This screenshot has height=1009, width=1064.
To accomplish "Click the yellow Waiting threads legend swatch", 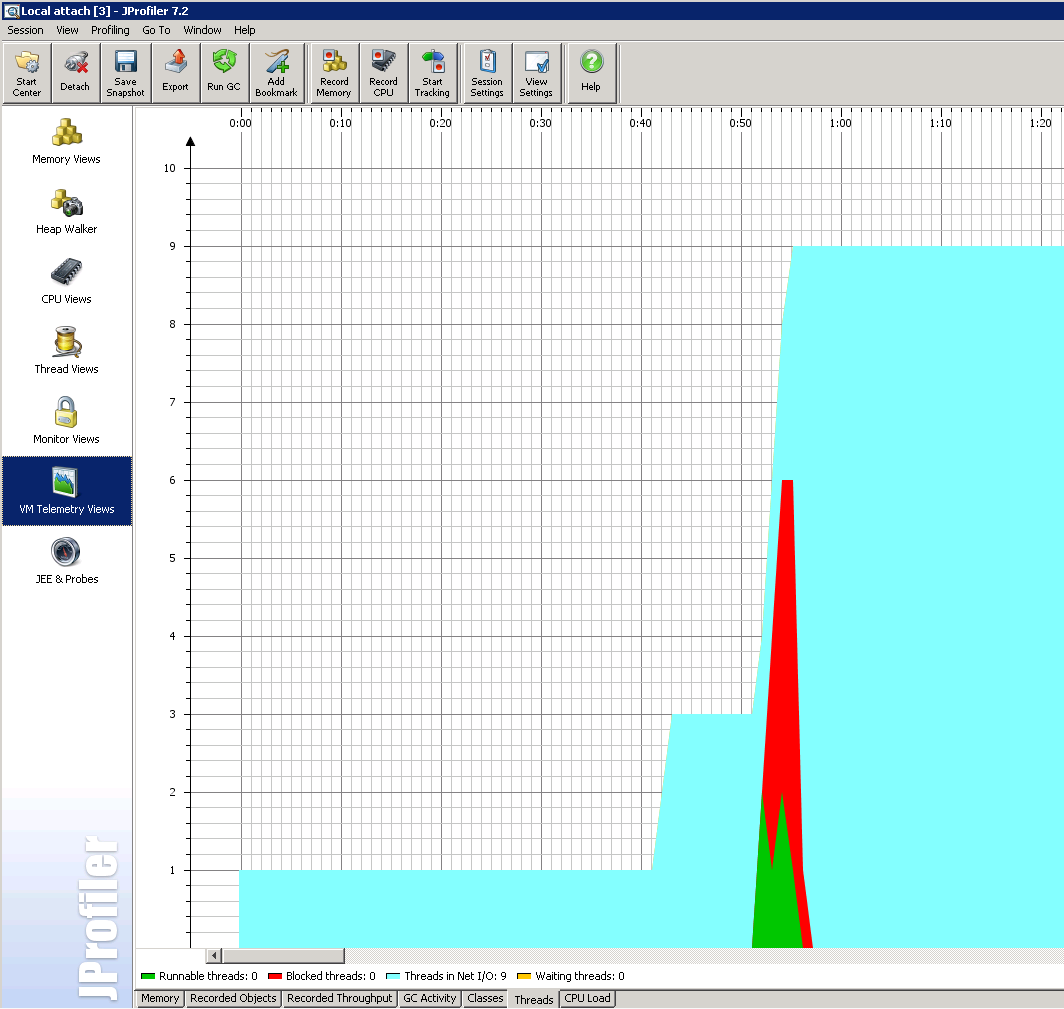I will [524, 976].
